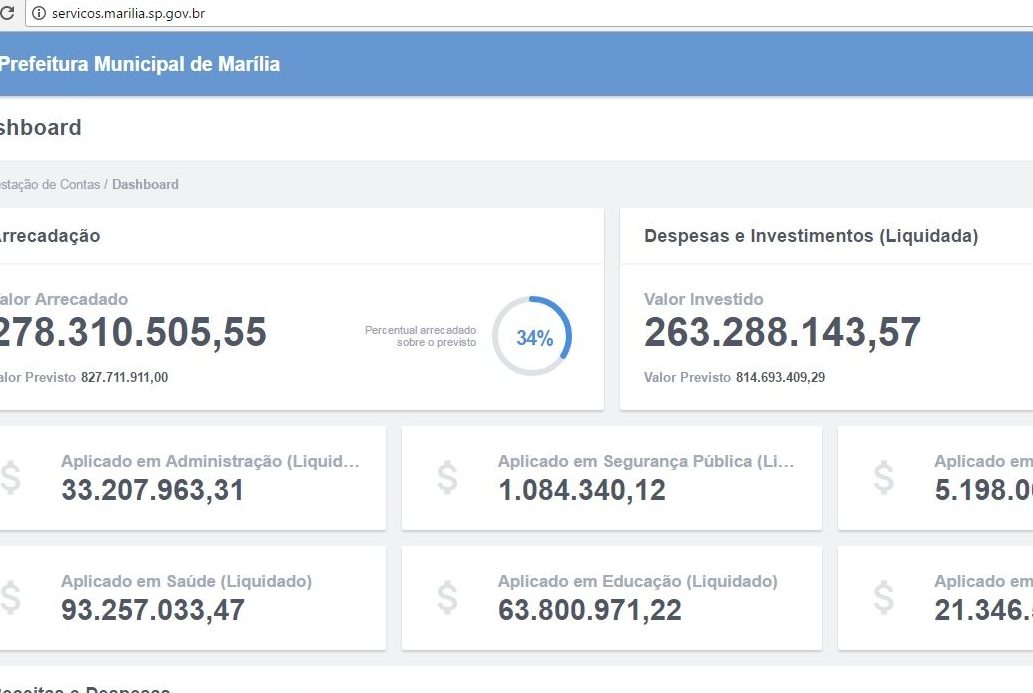
Task: Click the 34% circular progress indicator
Action: [533, 337]
